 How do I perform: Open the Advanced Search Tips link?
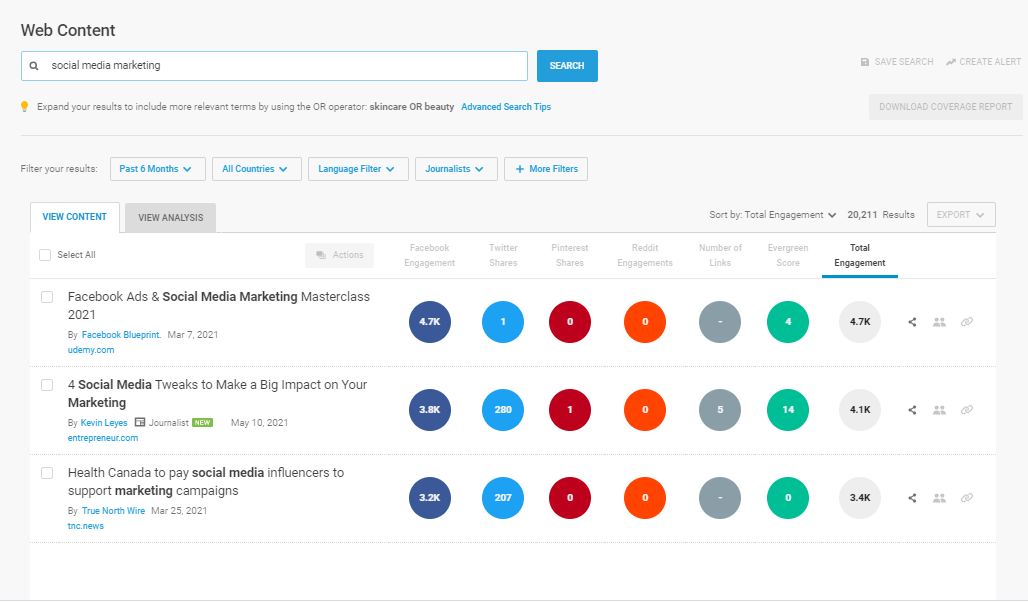point(506,107)
